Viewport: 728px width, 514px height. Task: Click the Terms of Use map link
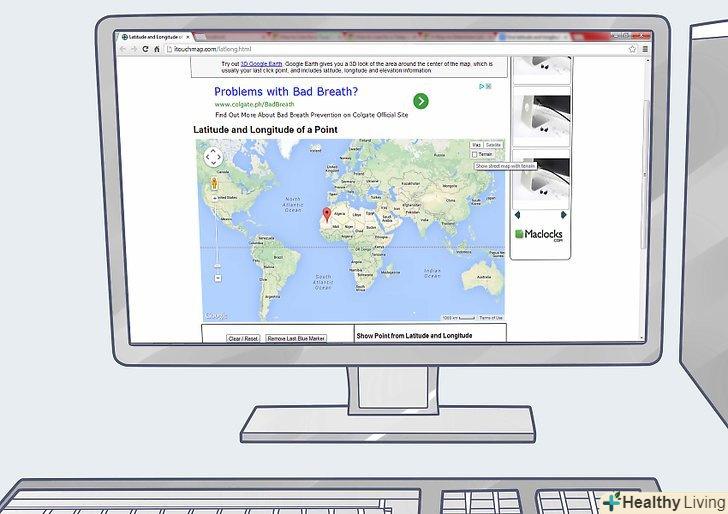[x=491, y=318]
